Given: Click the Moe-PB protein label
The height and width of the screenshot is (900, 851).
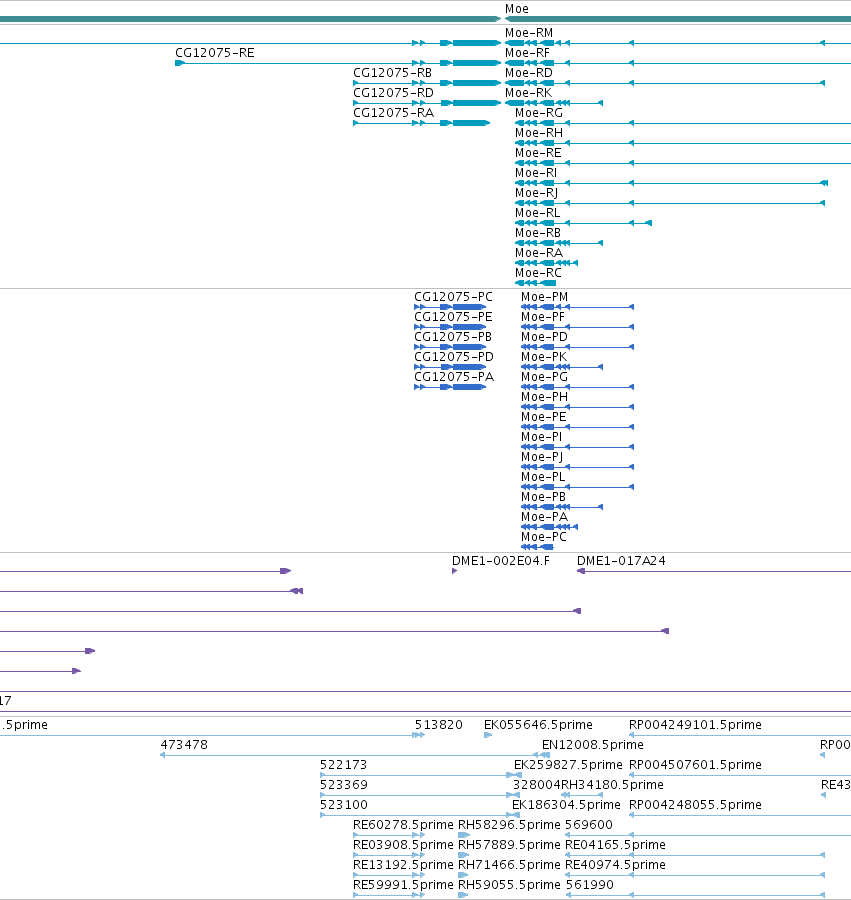Looking at the screenshot, I should tap(543, 498).
